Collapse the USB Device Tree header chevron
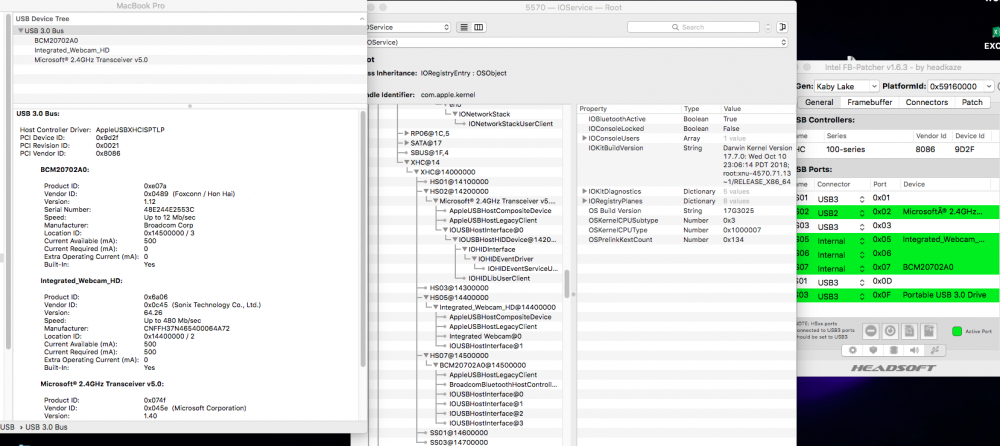The width and height of the screenshot is (1000, 446). [x=362, y=19]
